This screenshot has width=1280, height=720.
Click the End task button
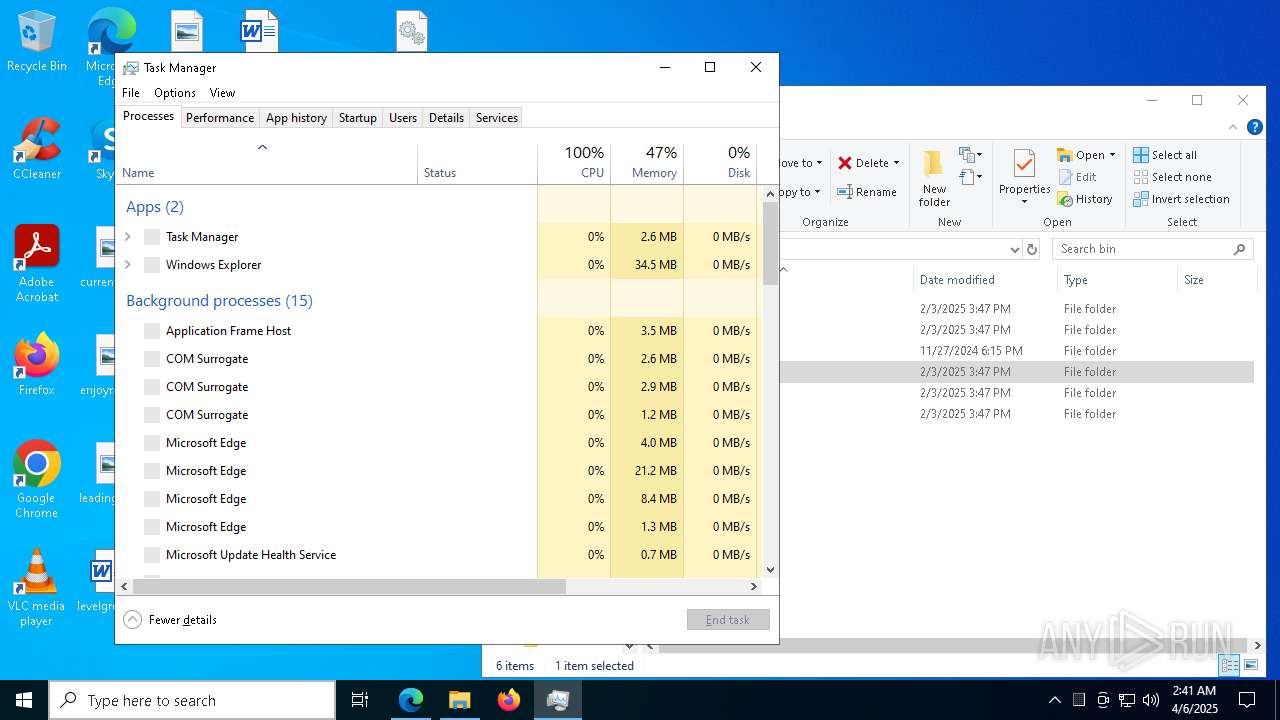tap(728, 620)
